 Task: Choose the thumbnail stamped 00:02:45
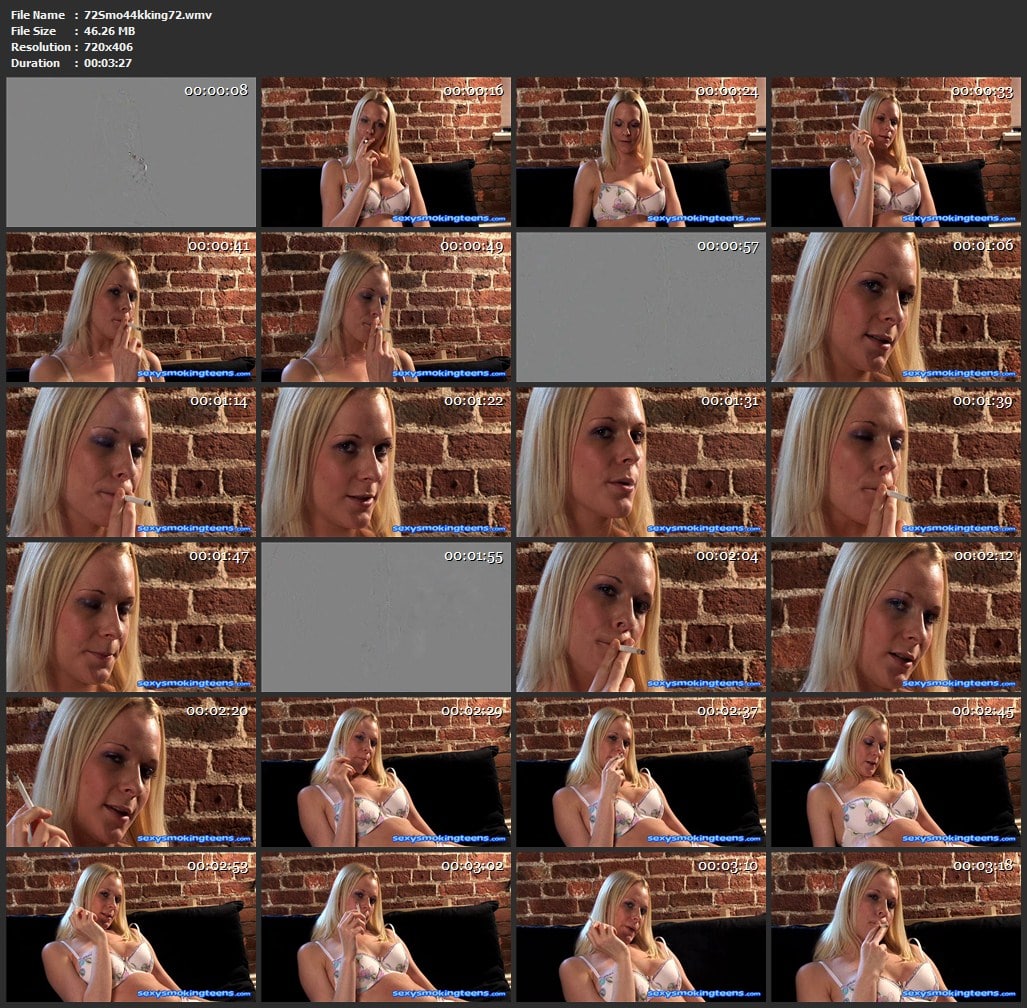[x=896, y=772]
